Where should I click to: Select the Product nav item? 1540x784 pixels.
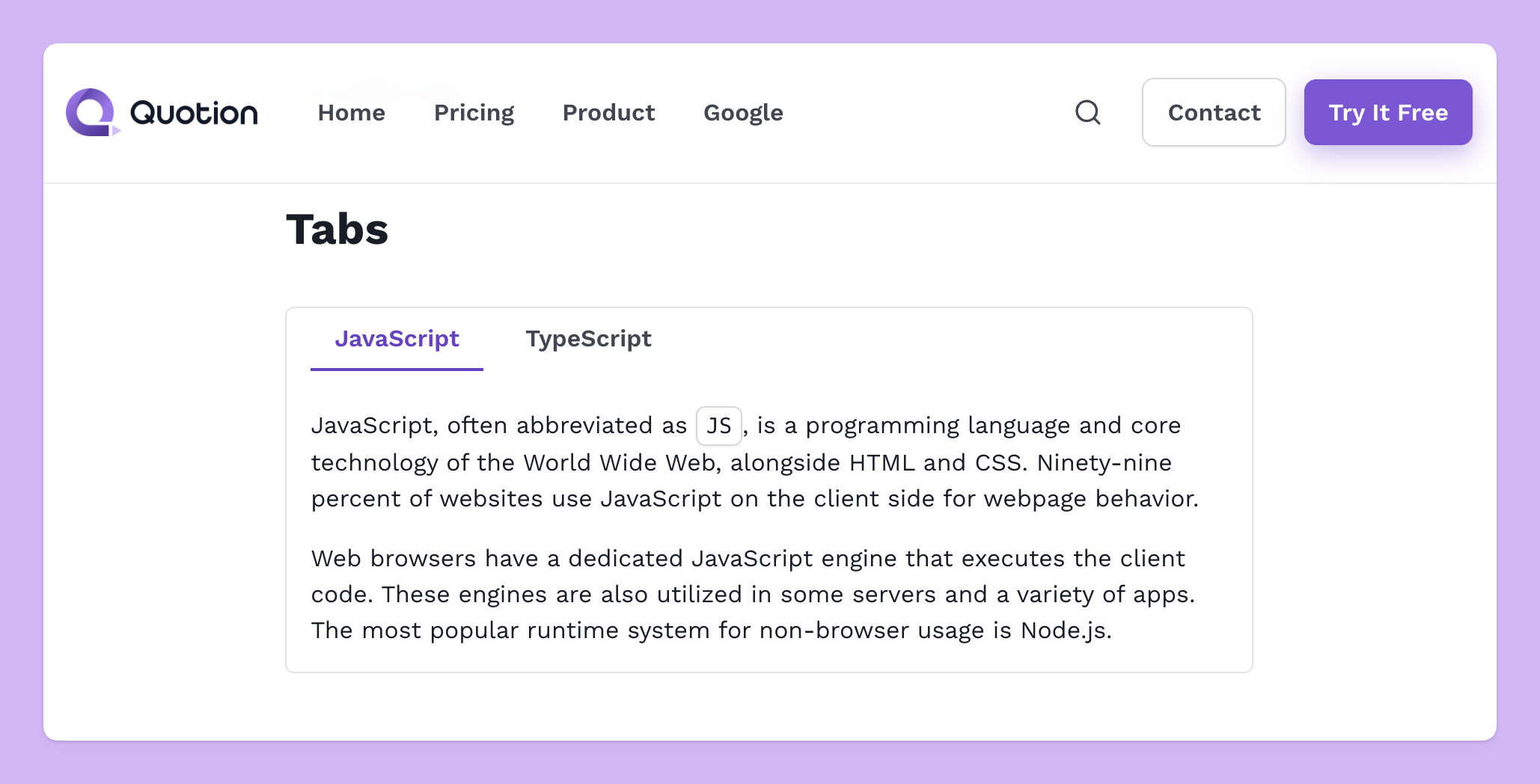(609, 112)
